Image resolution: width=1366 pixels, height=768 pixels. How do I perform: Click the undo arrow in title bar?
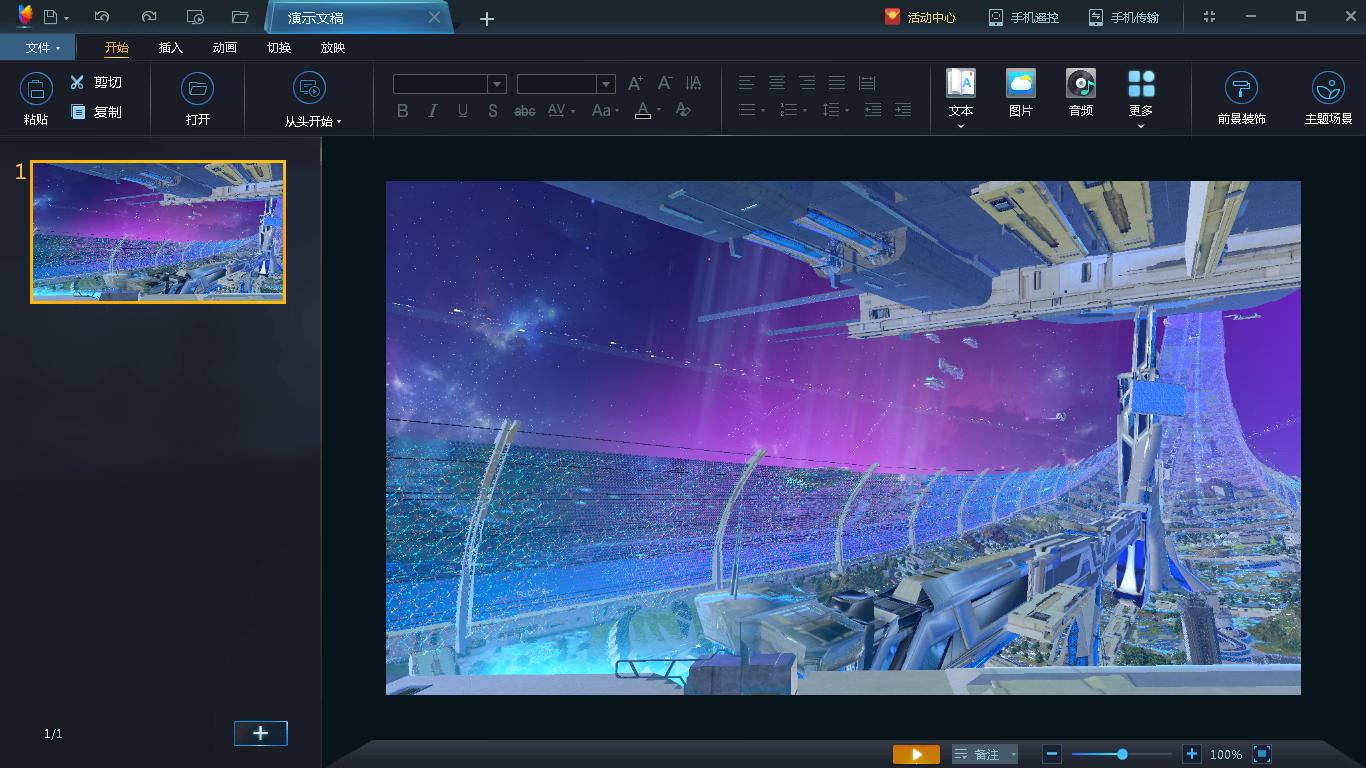pyautogui.click(x=101, y=17)
